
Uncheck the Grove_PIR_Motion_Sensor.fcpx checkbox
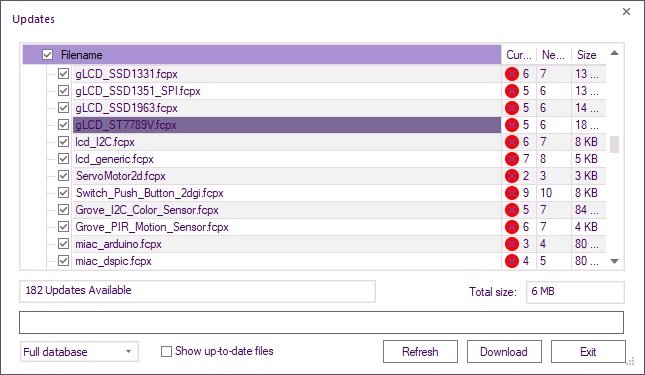click(x=63, y=227)
